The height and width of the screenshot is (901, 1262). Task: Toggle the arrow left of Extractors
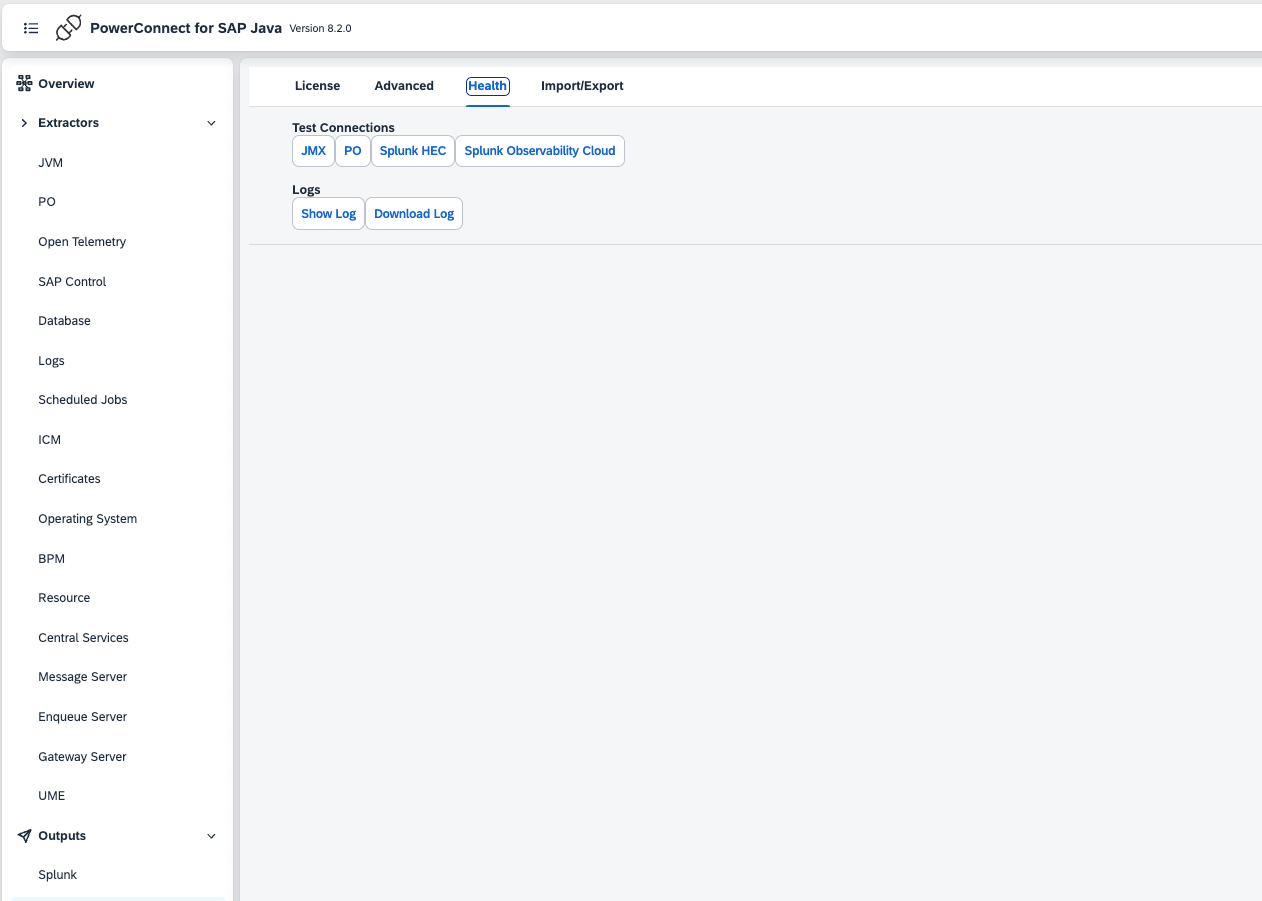coord(24,123)
